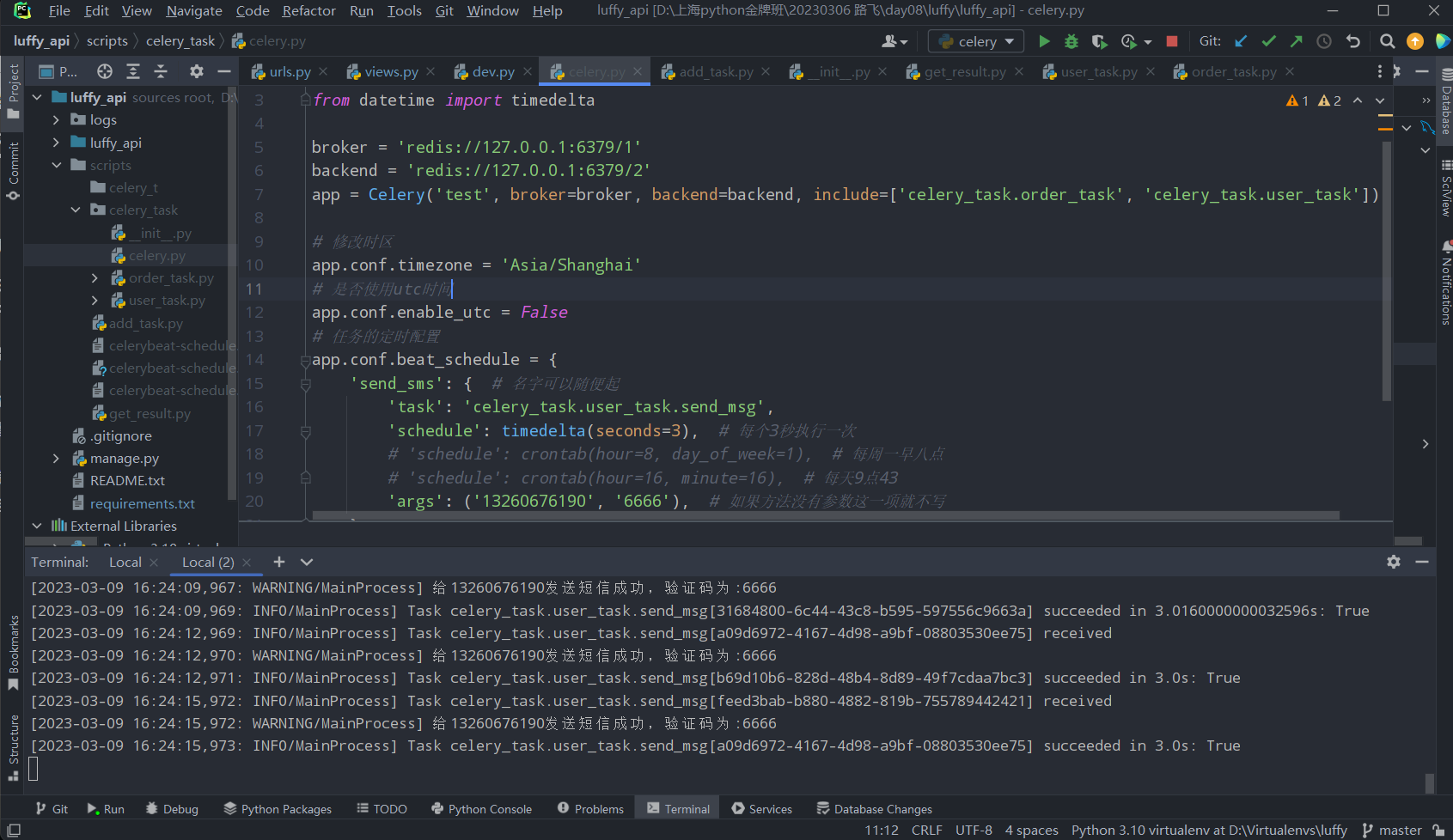Open Notifications tool window
The height and width of the screenshot is (840, 1453).
(1446, 283)
